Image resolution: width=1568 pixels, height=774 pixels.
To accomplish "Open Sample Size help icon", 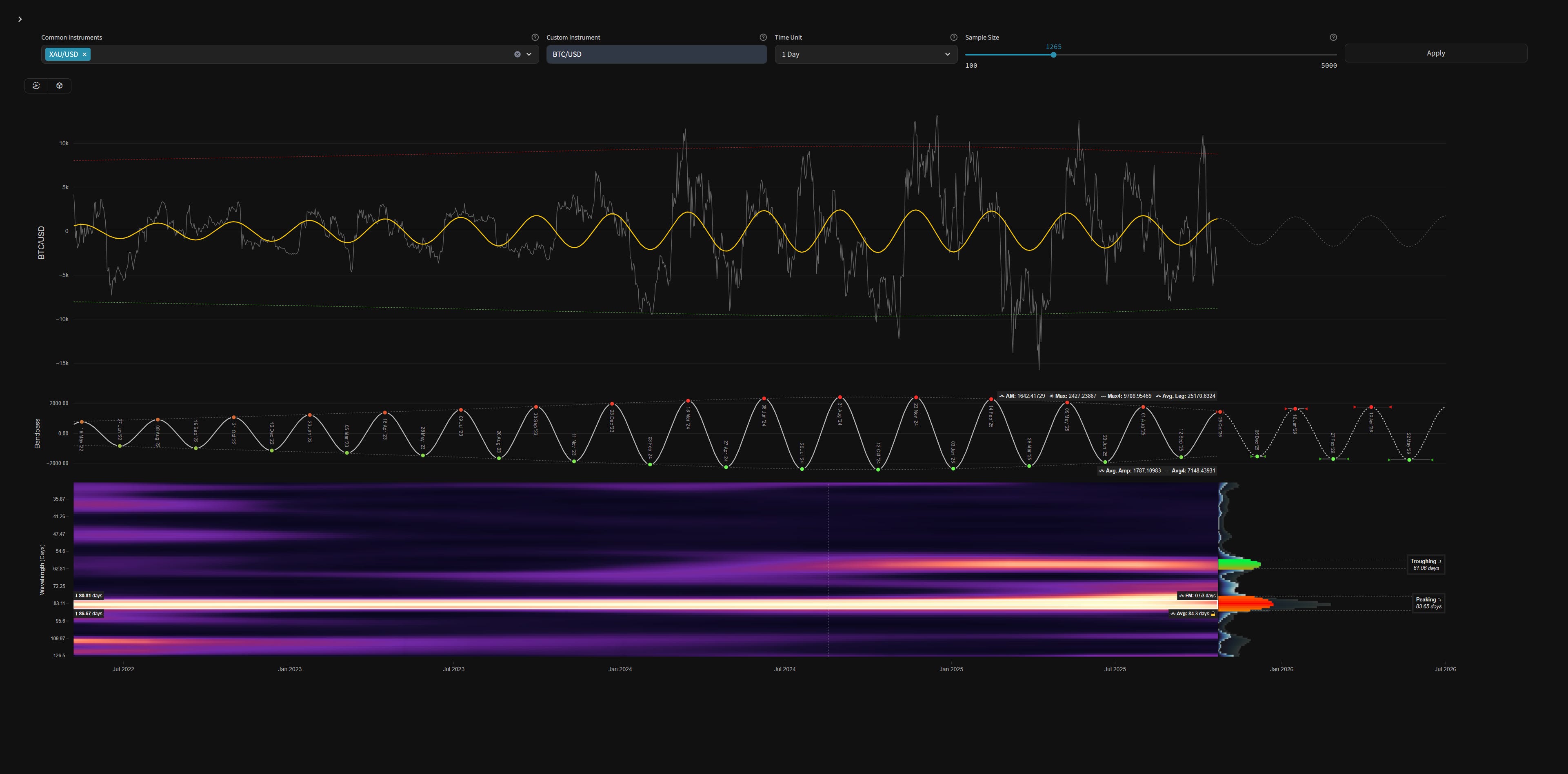I will click(1333, 37).
